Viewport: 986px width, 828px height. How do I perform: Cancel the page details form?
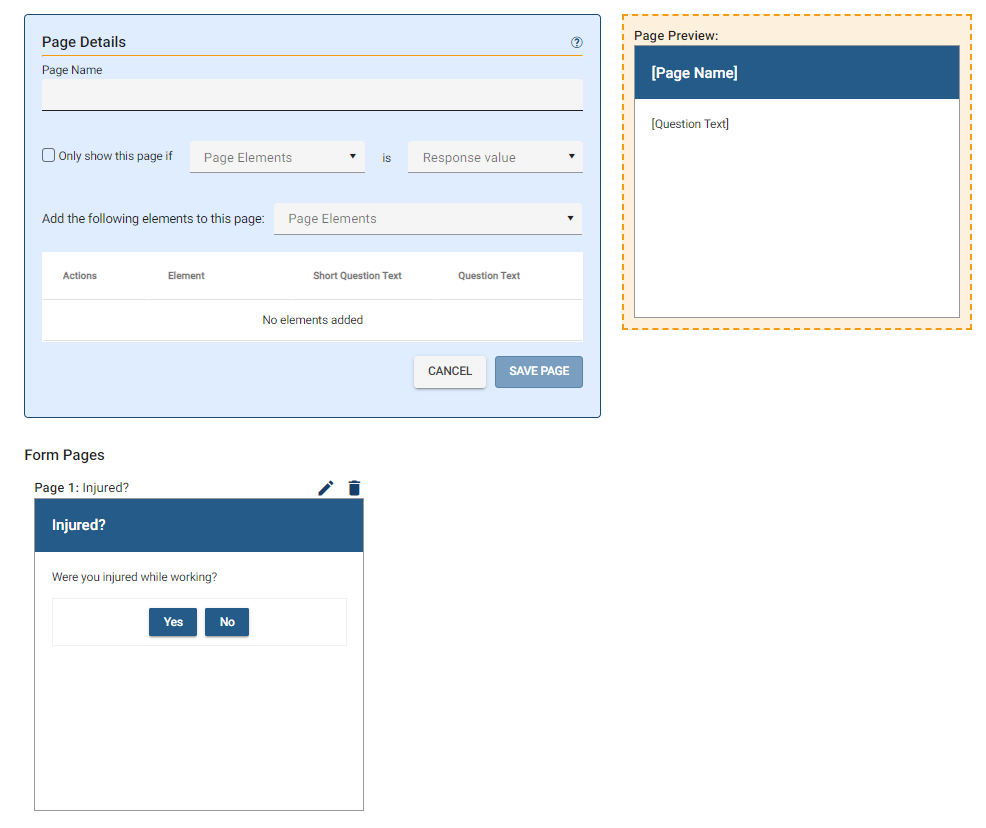pos(450,372)
